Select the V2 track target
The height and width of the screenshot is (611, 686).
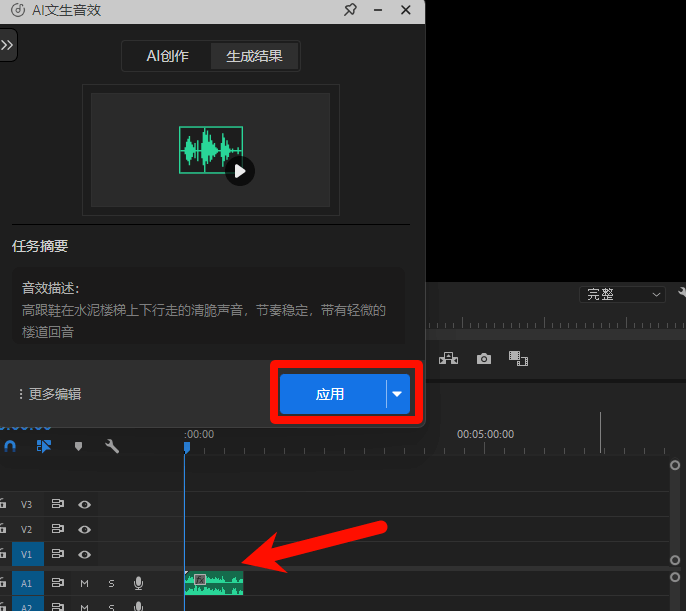click(27, 530)
